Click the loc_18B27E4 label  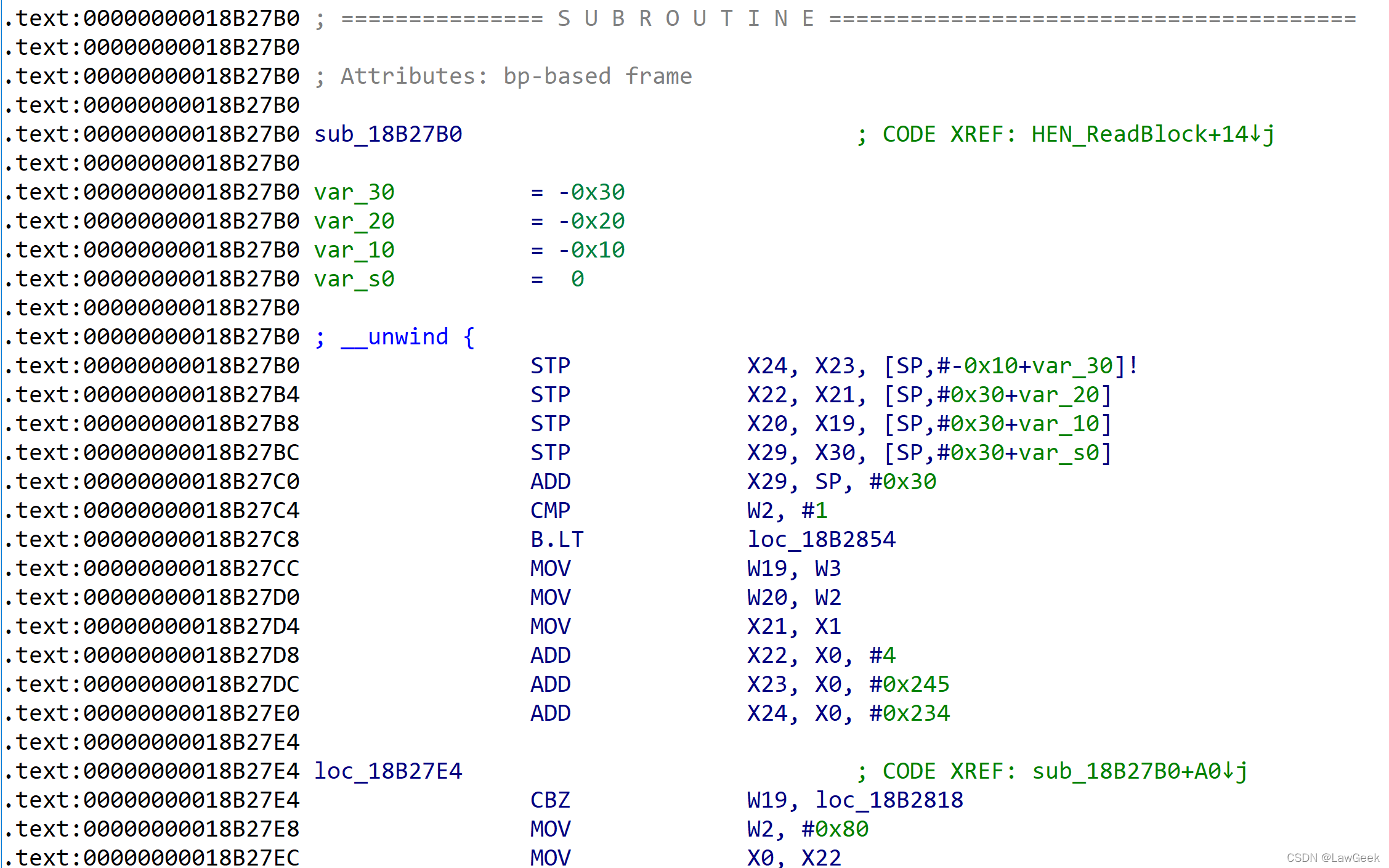tap(388, 771)
